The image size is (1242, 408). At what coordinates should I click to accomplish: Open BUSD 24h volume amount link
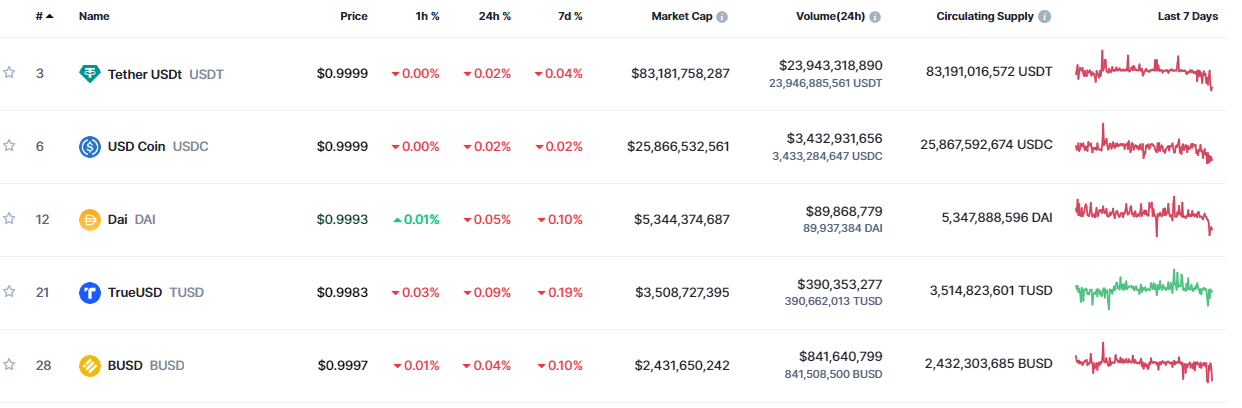point(840,358)
